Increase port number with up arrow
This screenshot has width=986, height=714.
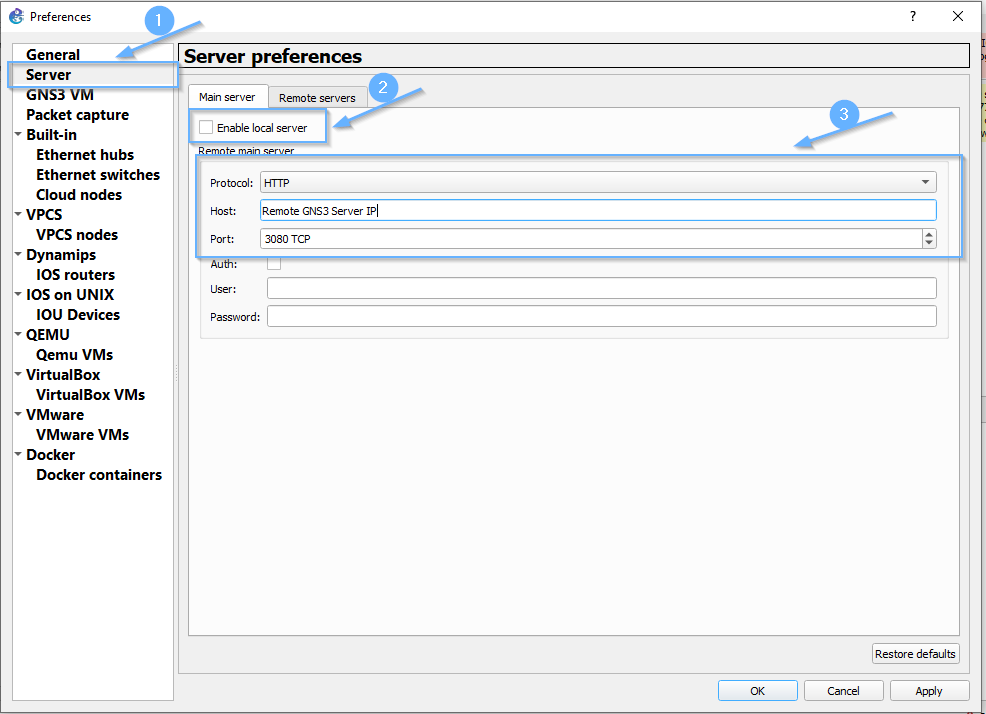coord(929,234)
